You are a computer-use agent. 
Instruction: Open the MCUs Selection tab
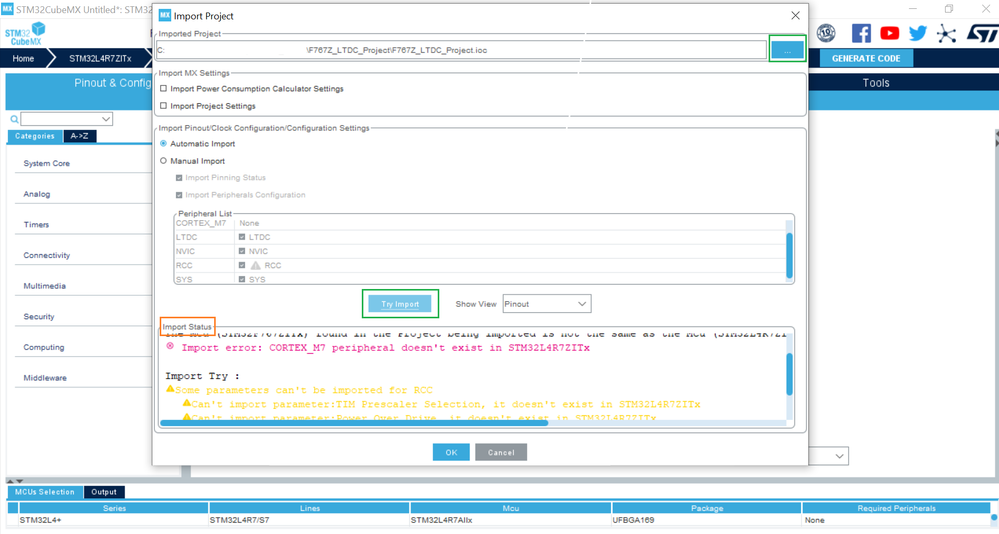click(x=45, y=492)
